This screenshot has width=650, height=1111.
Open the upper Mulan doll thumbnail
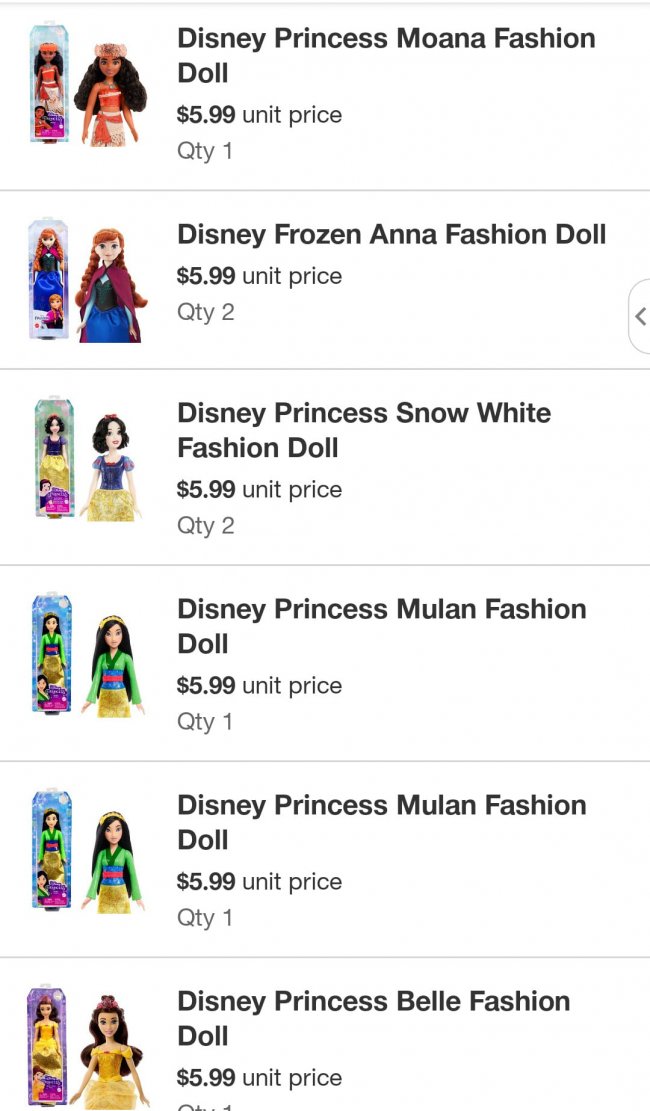87,655
